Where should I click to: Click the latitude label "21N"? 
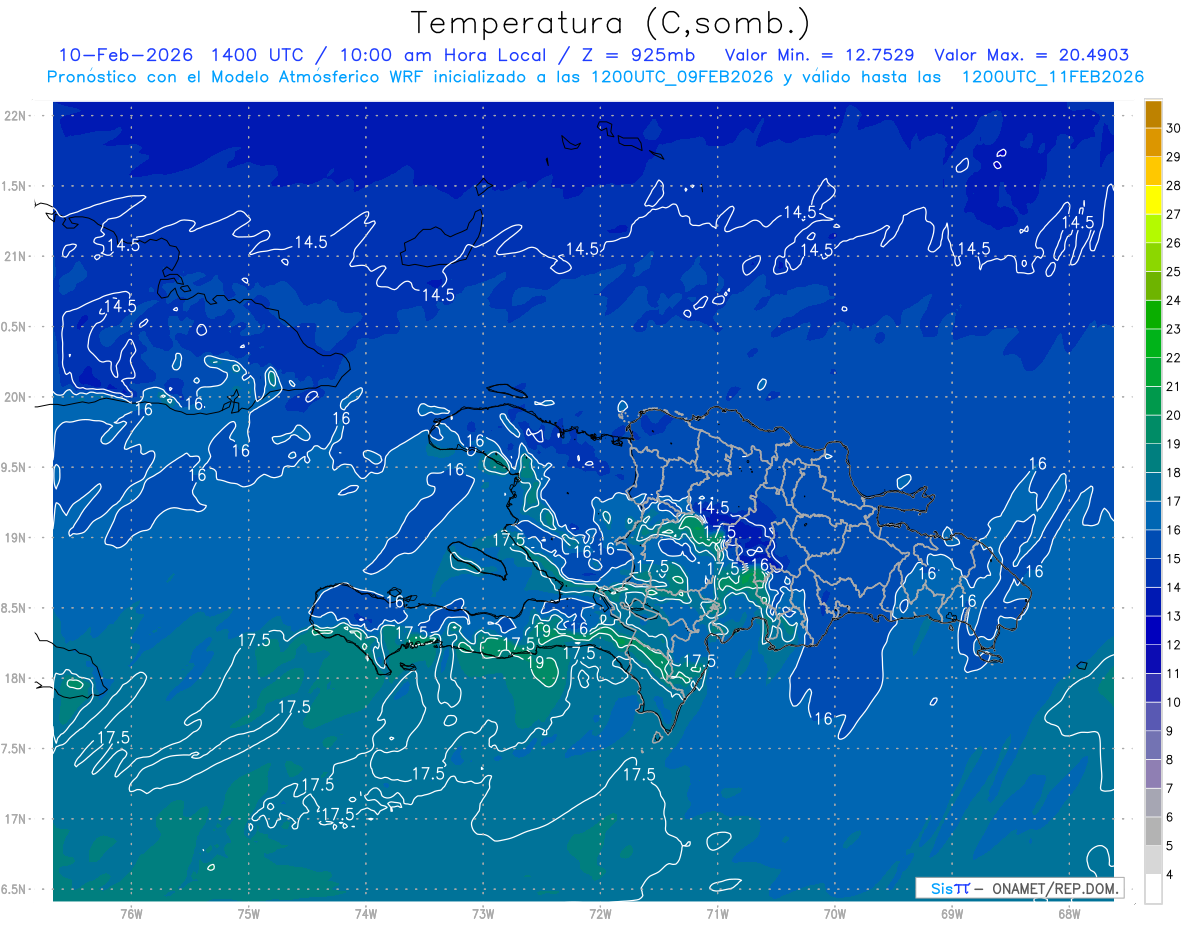tap(15, 256)
